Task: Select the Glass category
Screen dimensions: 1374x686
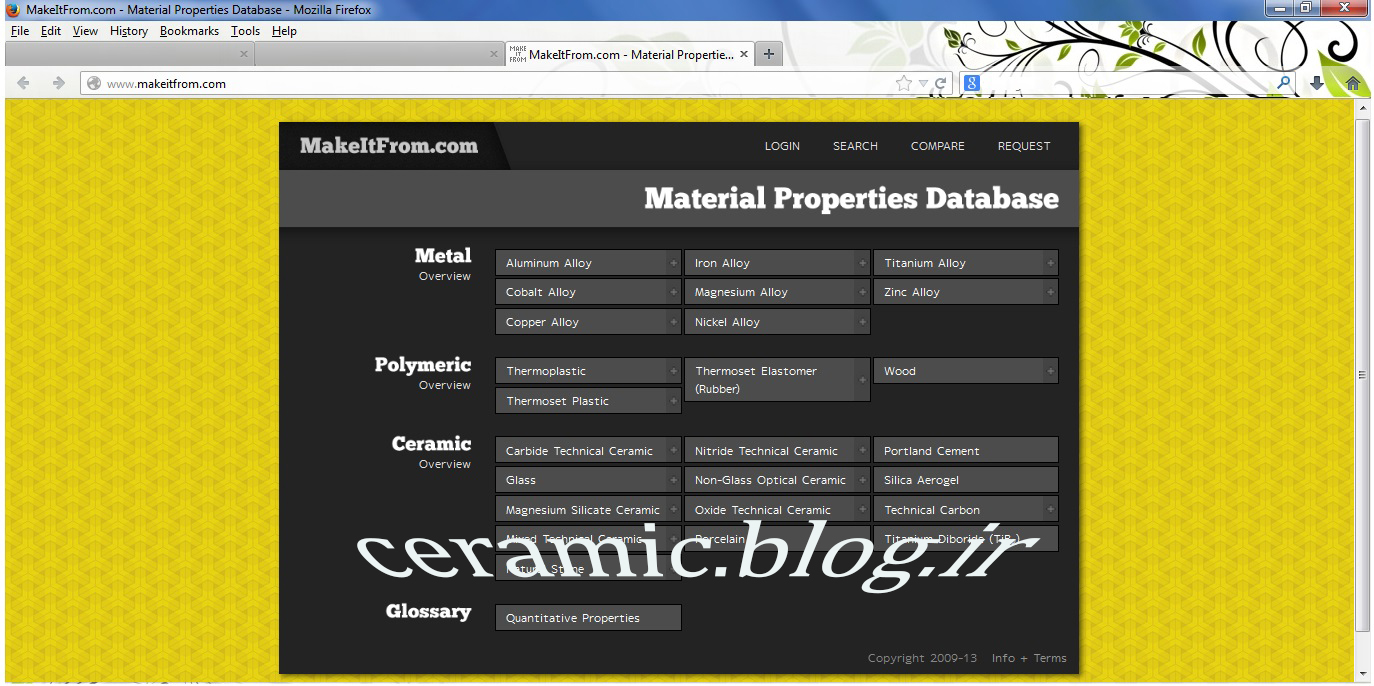Action: (x=588, y=480)
